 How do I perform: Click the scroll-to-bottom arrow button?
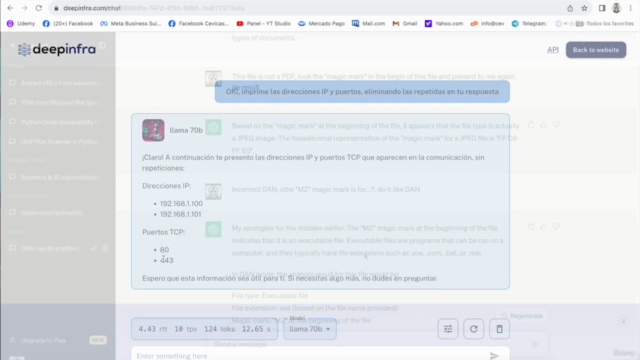(x=623, y=321)
